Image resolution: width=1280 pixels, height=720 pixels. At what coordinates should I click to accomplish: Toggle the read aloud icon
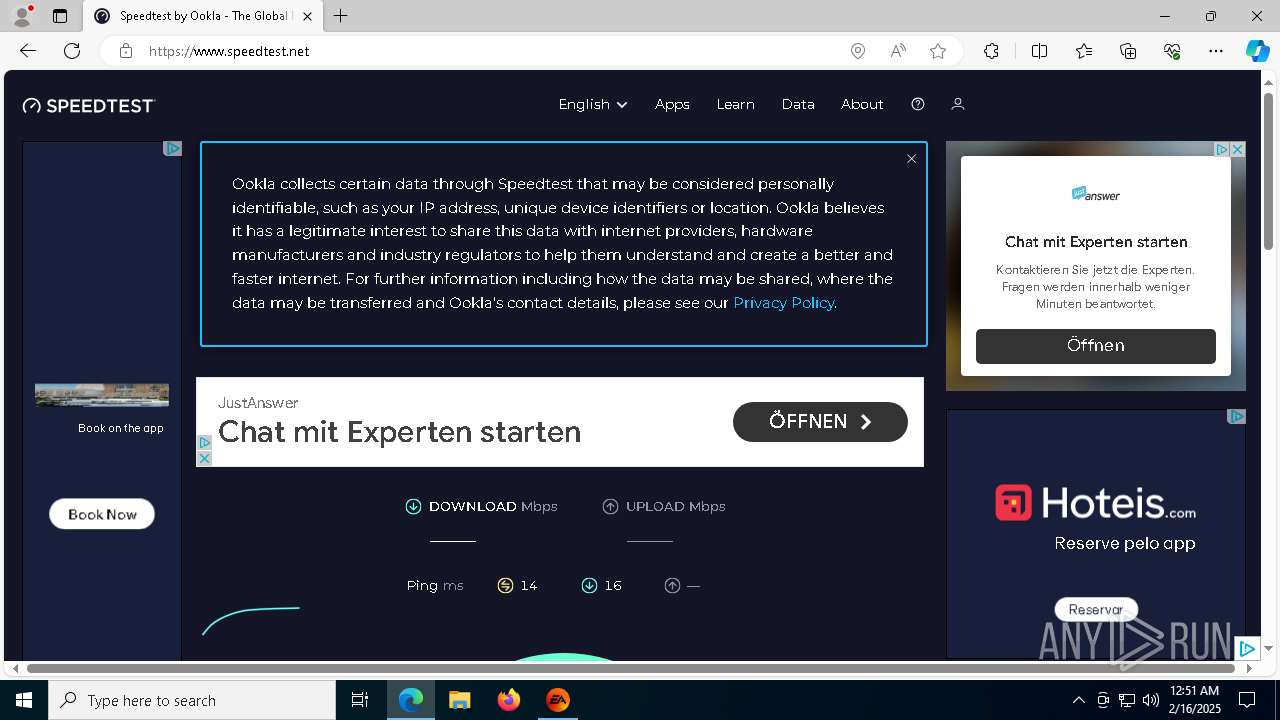point(898,51)
